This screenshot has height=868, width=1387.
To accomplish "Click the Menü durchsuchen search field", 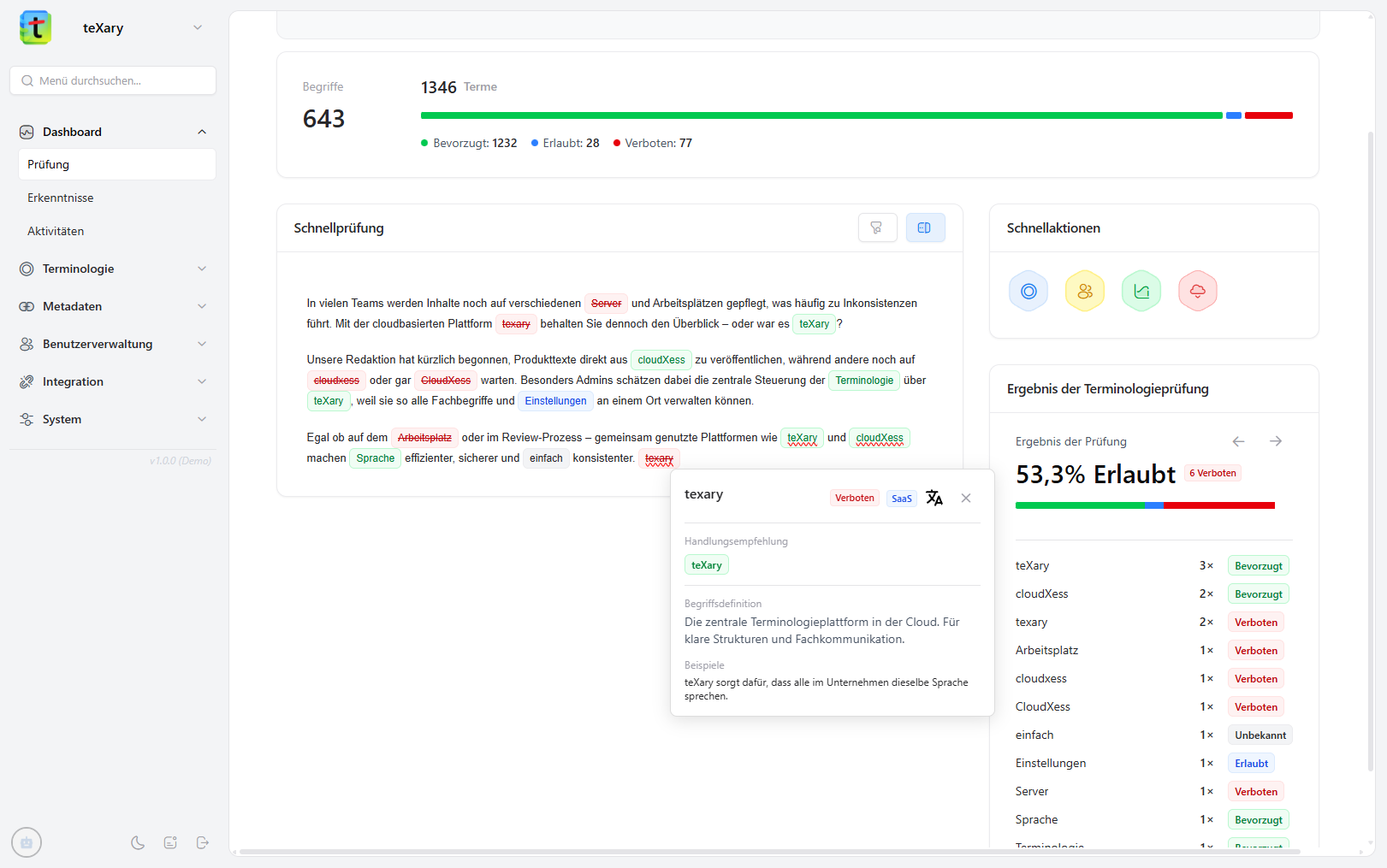I will [x=113, y=80].
